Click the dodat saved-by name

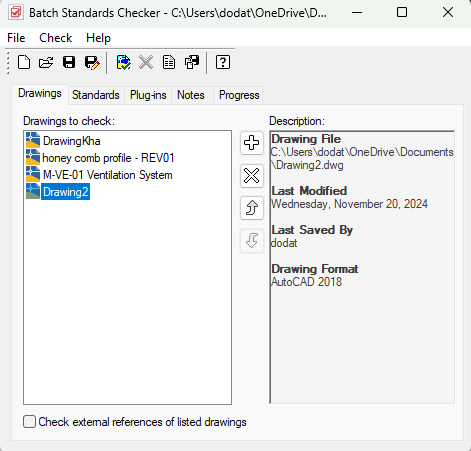284,243
